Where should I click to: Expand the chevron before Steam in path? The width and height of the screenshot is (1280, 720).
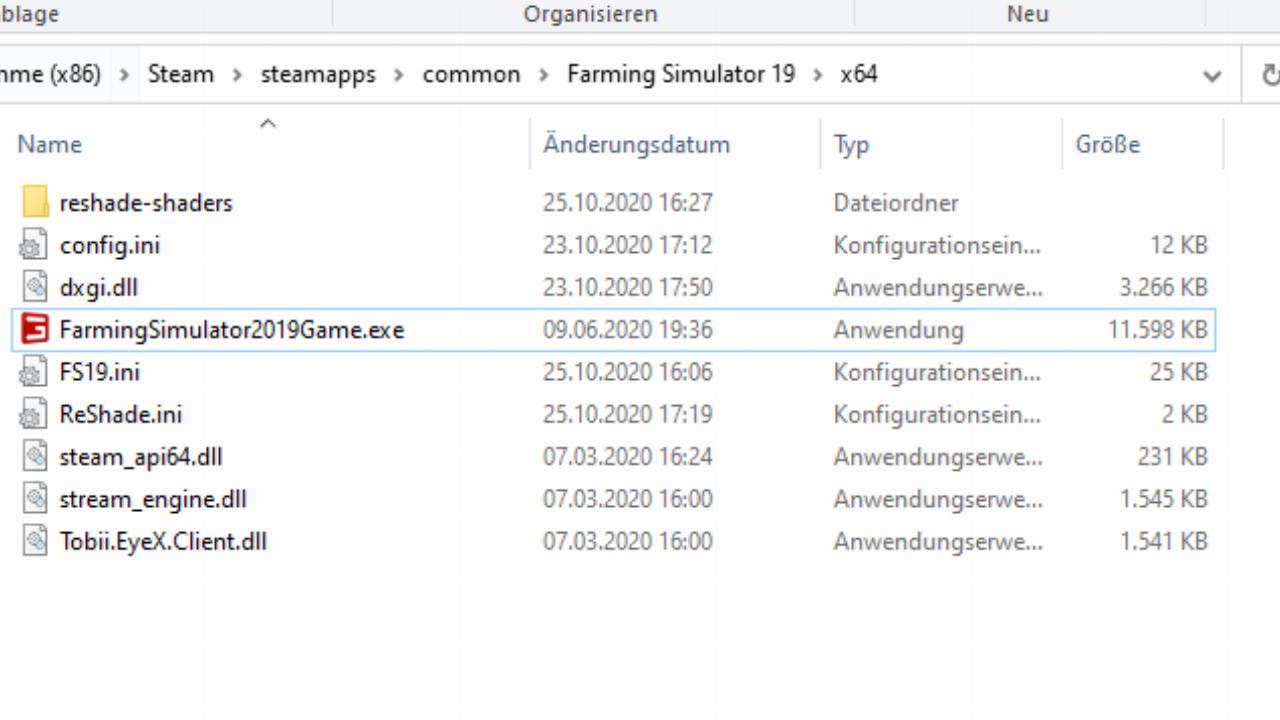pos(125,75)
